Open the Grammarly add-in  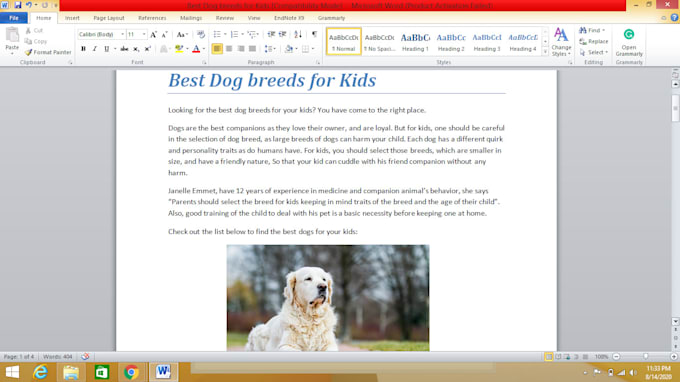click(629, 42)
